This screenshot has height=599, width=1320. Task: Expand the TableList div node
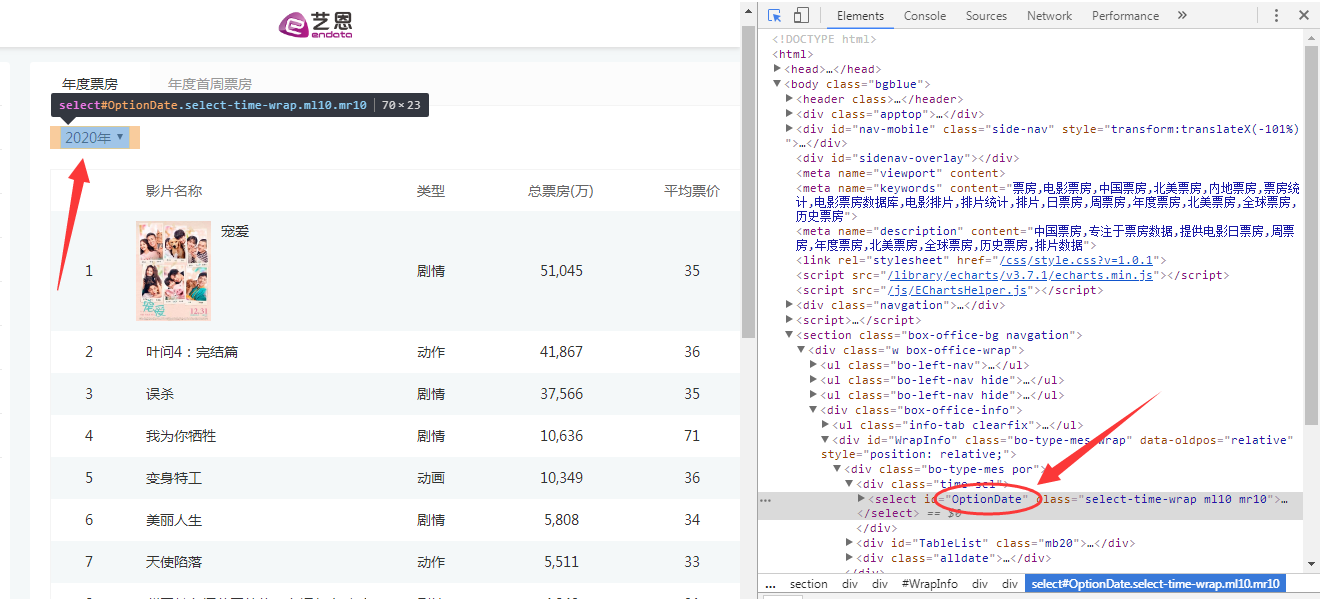click(x=850, y=543)
